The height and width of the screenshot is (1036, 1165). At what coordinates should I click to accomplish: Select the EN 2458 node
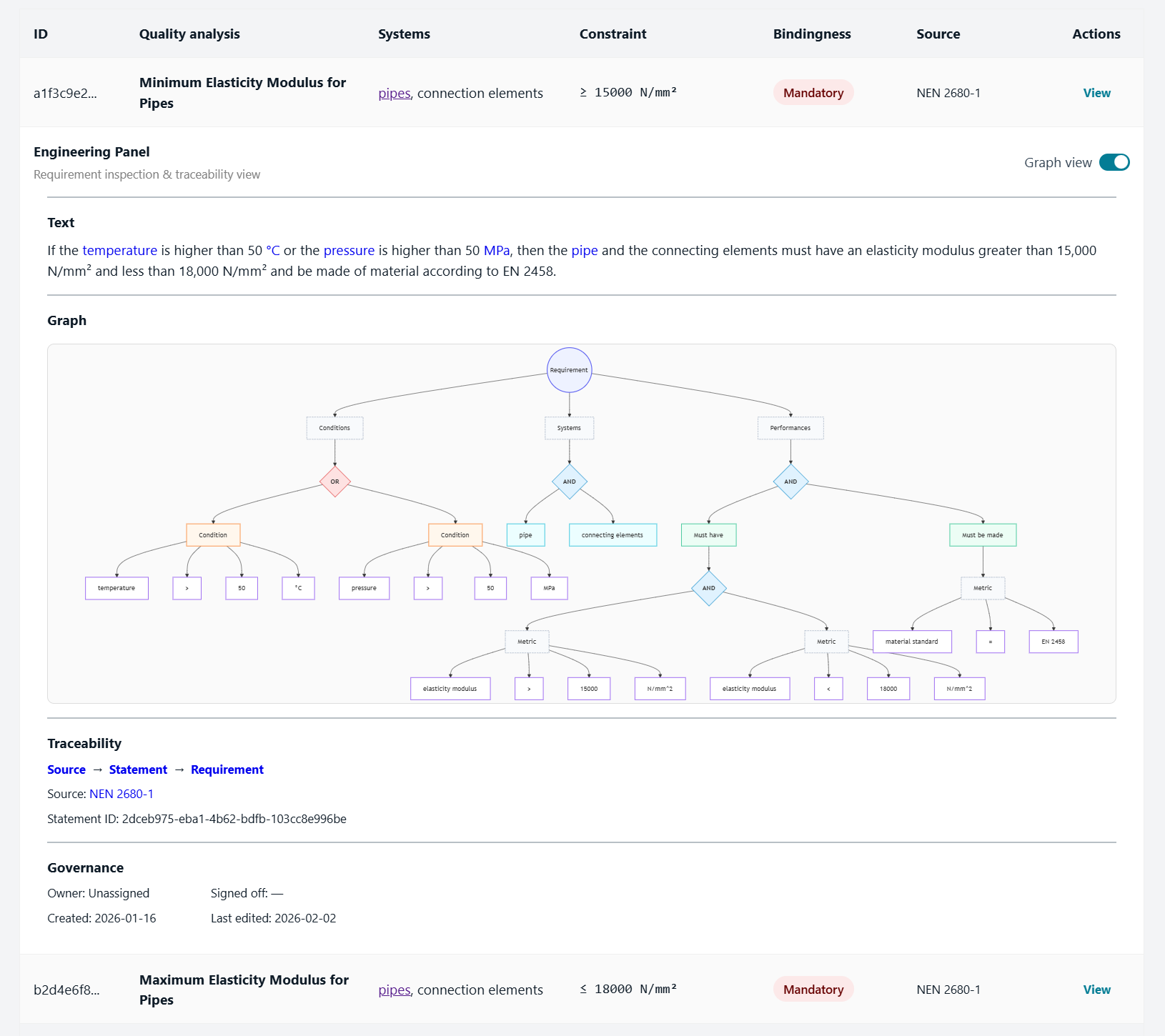[x=1053, y=642]
